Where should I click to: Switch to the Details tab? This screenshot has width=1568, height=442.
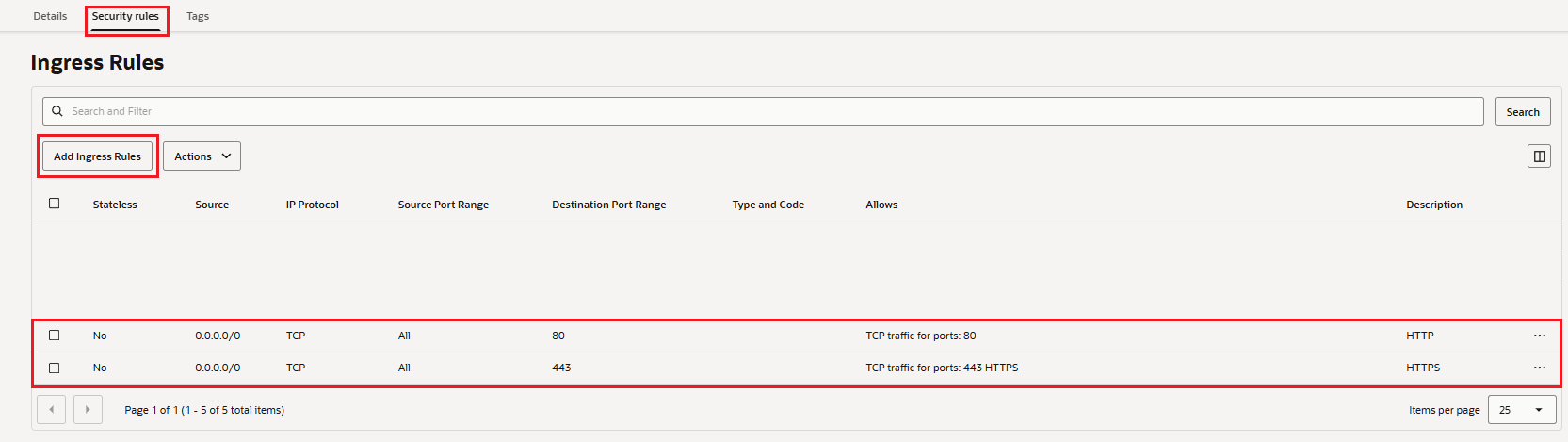pyautogui.click(x=50, y=16)
